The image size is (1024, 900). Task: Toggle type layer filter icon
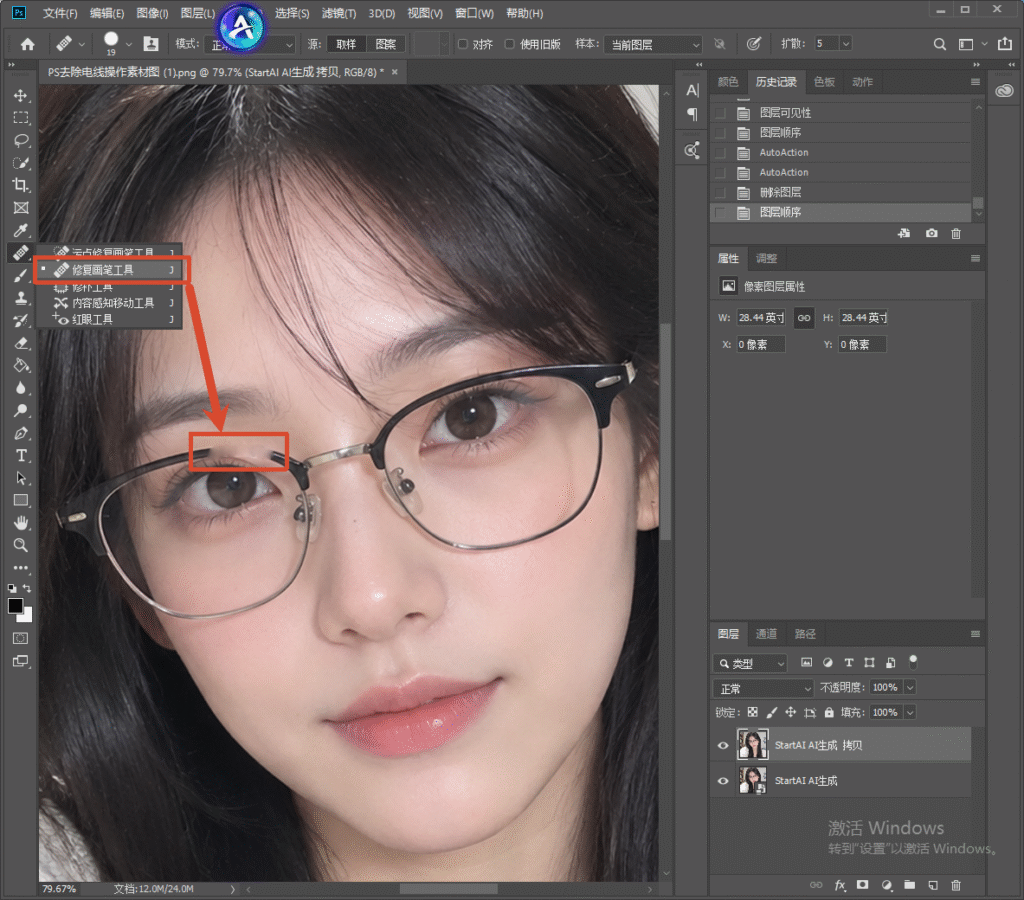coord(848,663)
